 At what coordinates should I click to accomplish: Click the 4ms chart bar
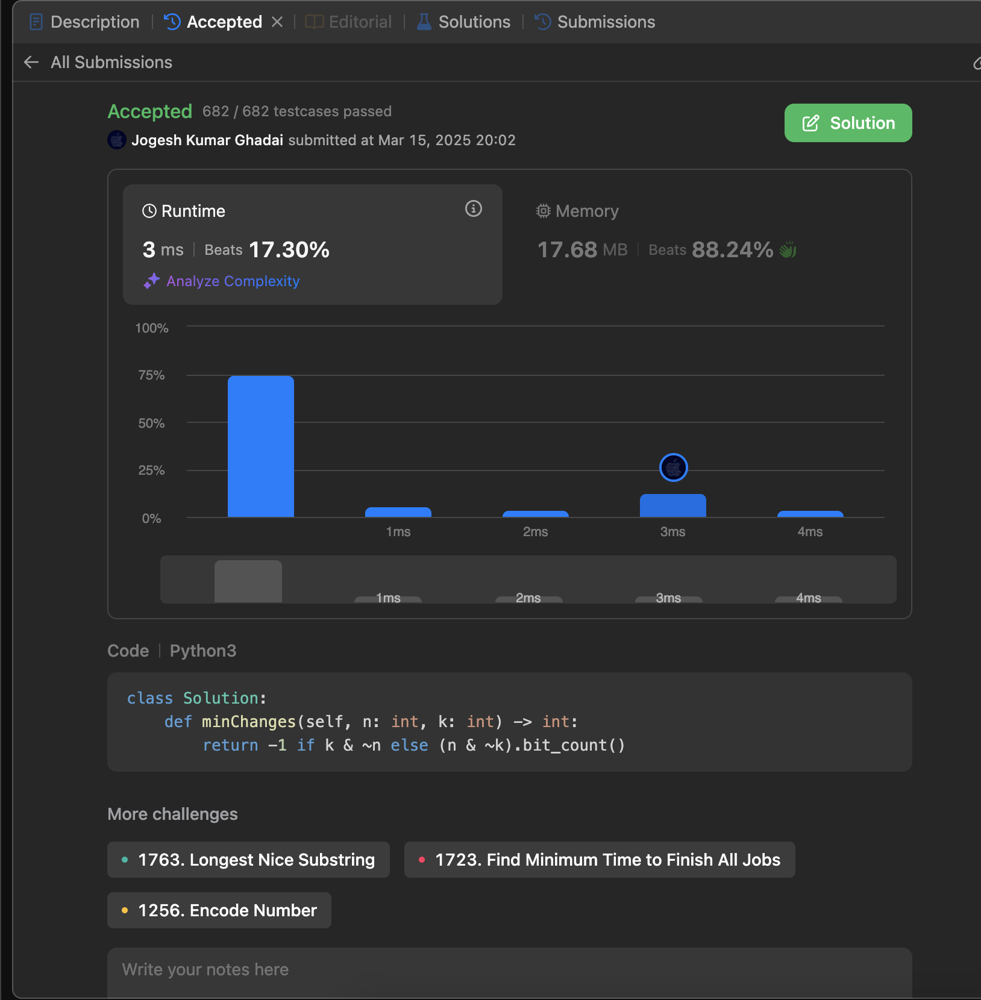[x=810, y=514]
